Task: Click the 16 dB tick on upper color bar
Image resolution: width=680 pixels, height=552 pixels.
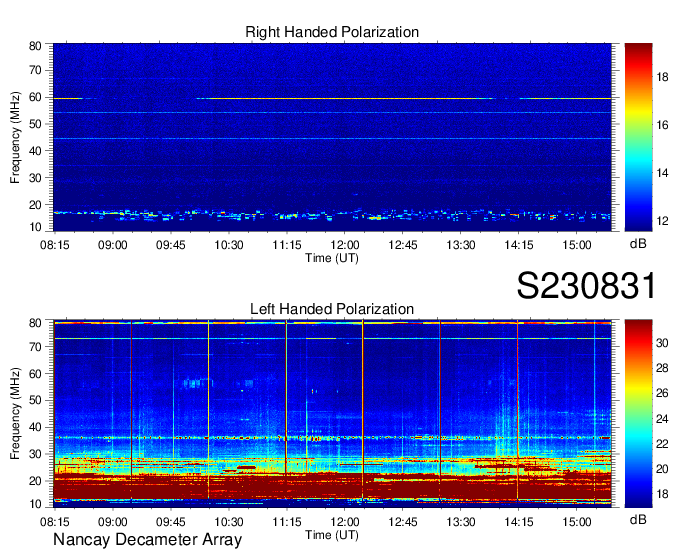Action: point(662,125)
